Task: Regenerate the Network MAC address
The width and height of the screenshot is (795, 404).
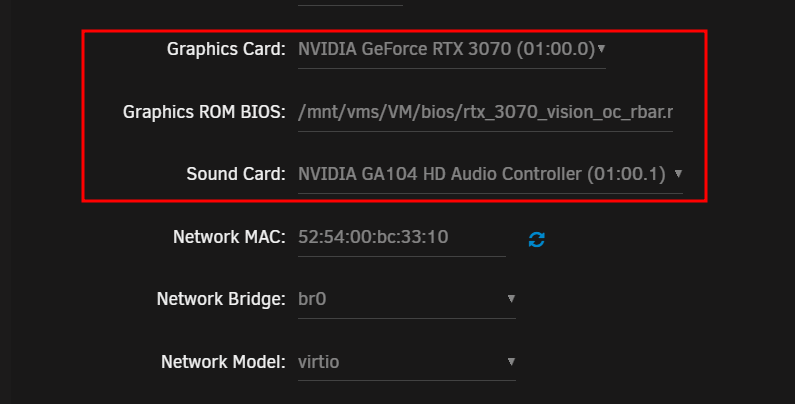Action: 536,239
